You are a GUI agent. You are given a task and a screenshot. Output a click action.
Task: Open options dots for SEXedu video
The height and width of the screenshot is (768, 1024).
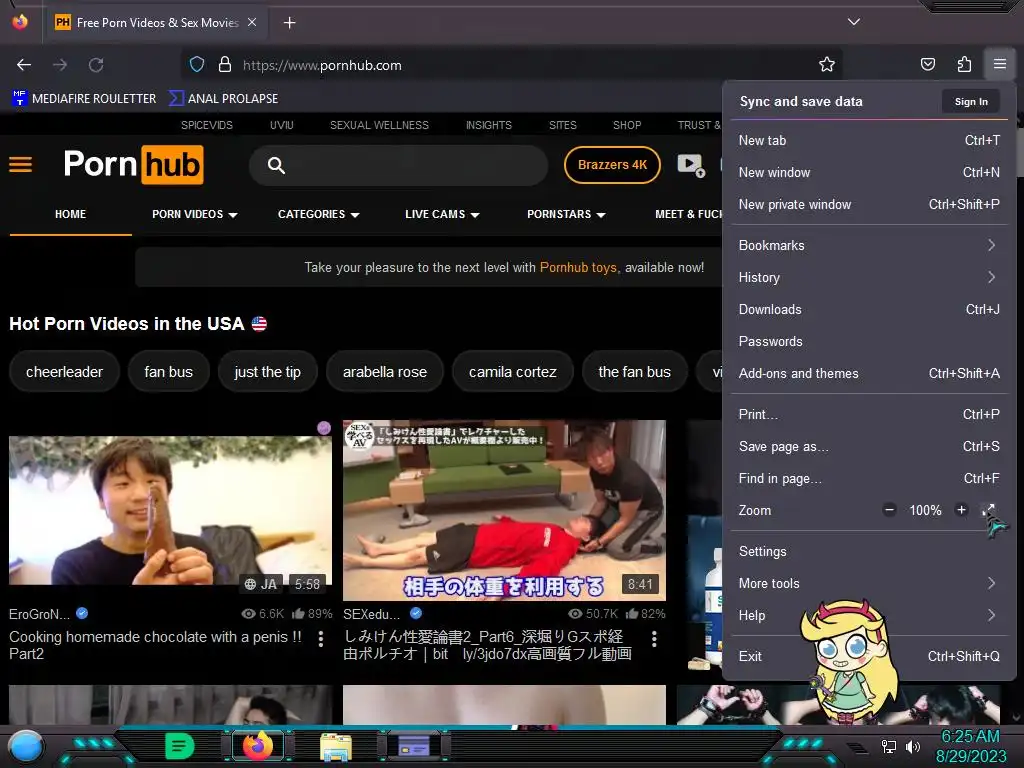(654, 639)
